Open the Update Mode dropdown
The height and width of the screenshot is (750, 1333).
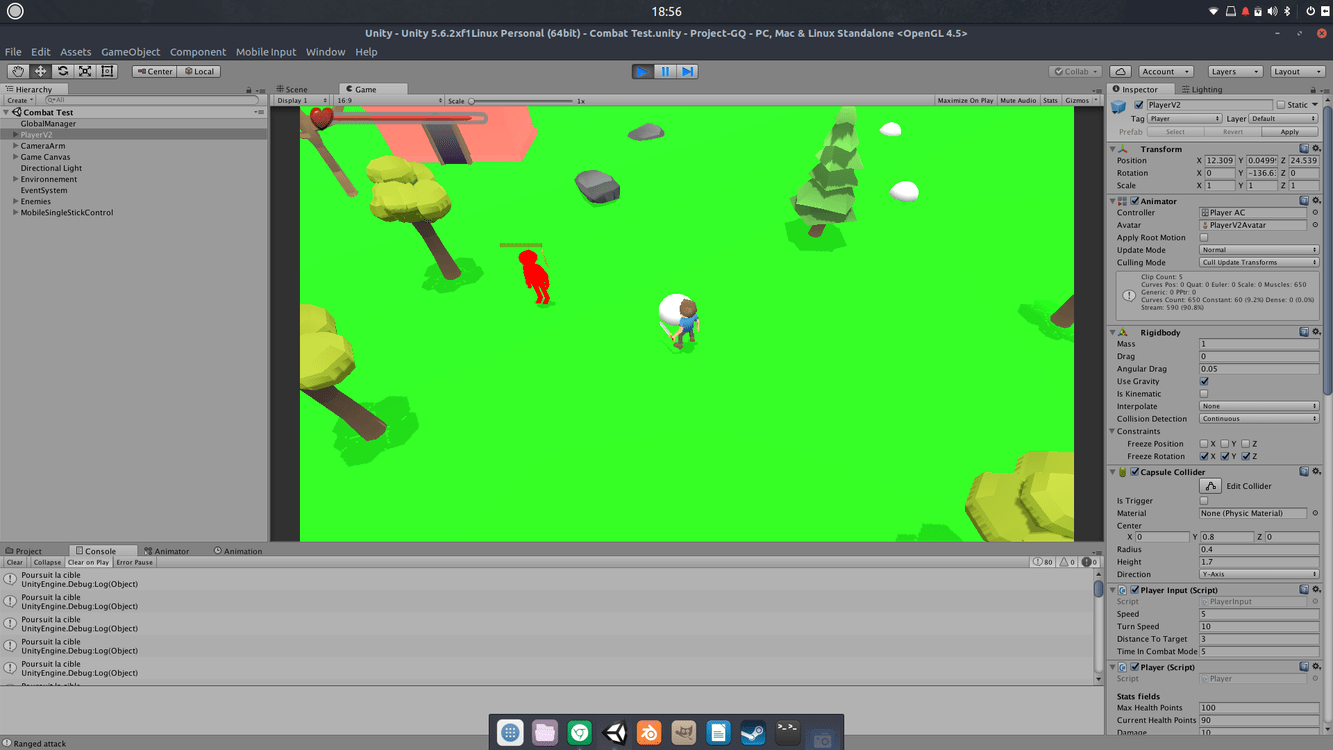[x=1259, y=250]
